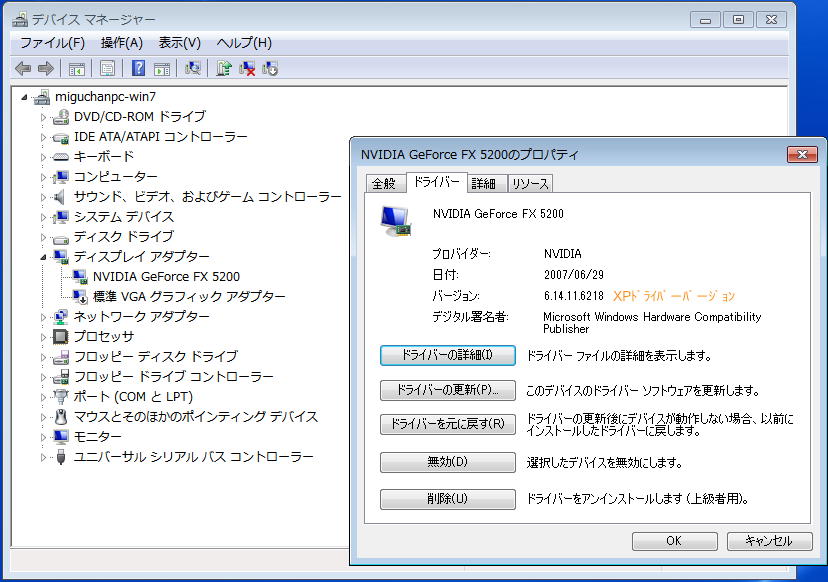Click Scan for hardware changes toolbar icon

pyautogui.click(x=193, y=68)
